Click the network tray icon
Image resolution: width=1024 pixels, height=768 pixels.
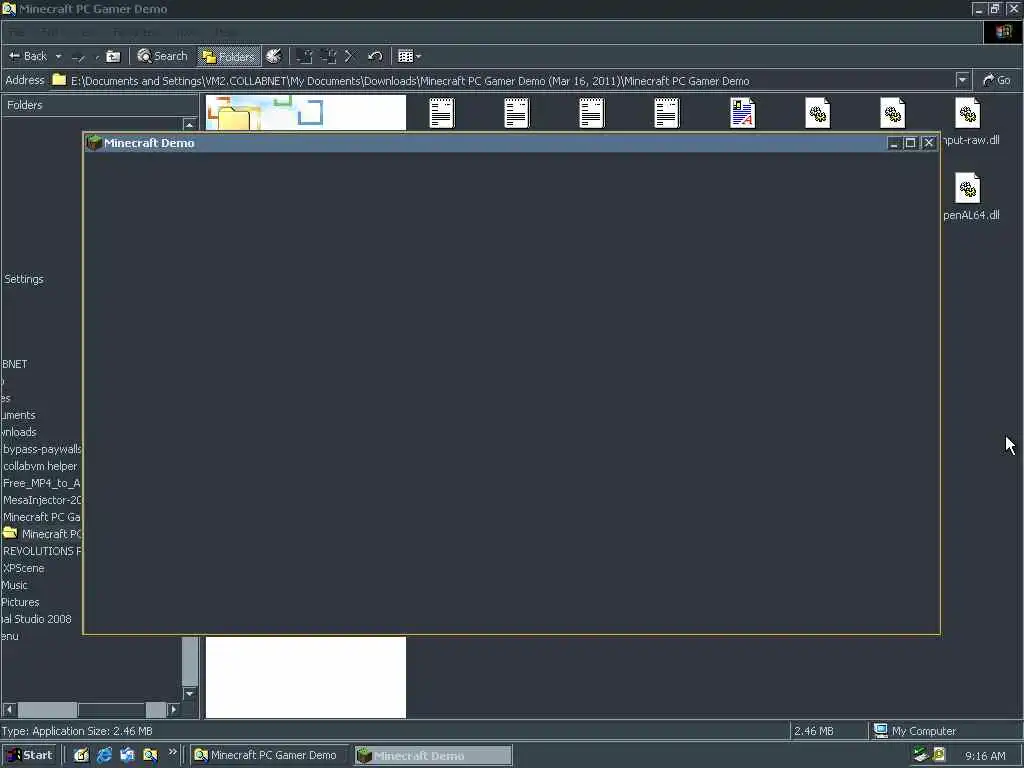pos(921,755)
